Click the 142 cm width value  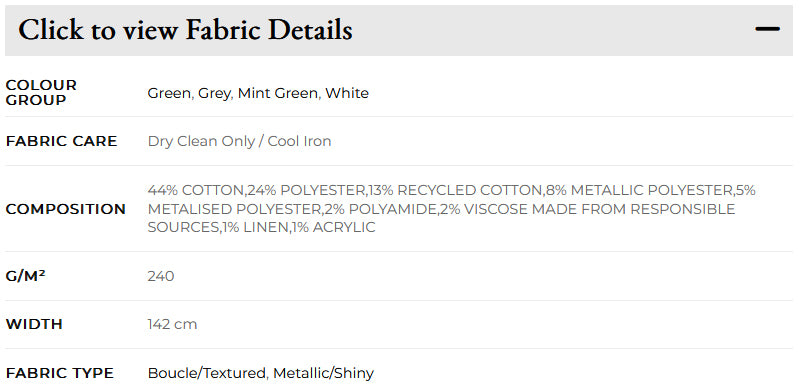tap(172, 324)
